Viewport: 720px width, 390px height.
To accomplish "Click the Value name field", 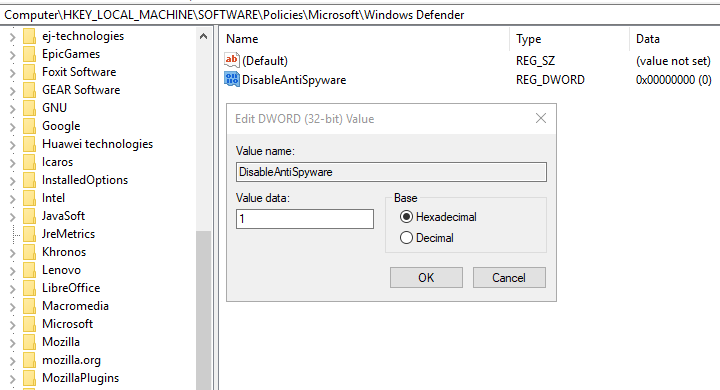I will click(x=391, y=172).
